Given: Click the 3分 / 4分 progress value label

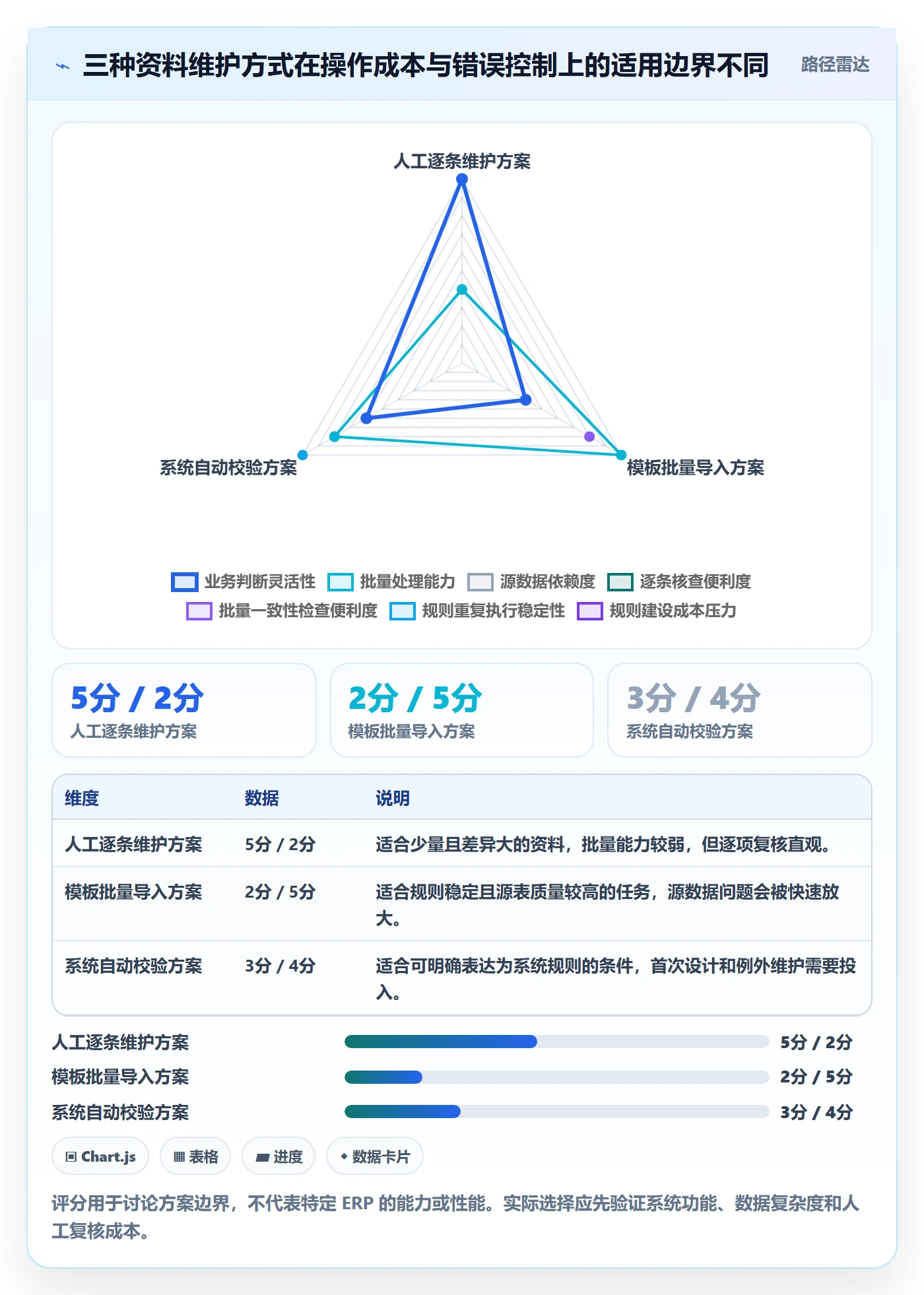Looking at the screenshot, I should click(x=816, y=1113).
